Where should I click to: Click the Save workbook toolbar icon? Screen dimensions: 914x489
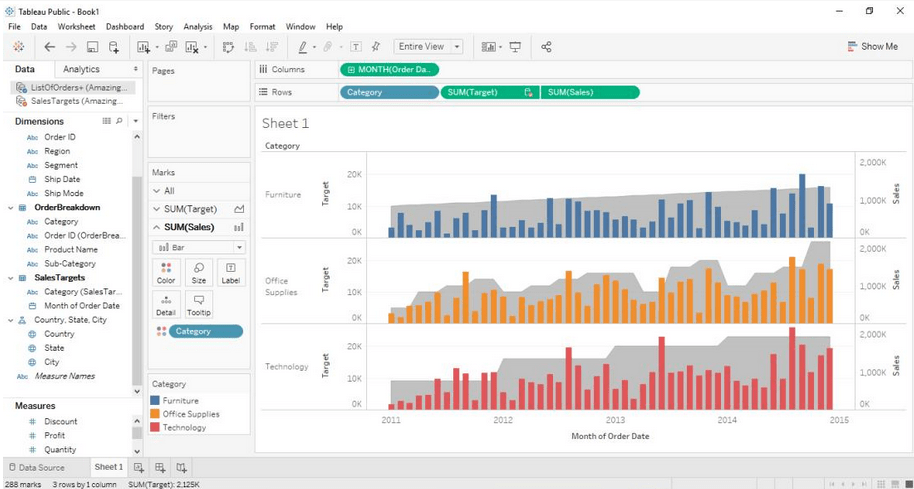tap(92, 47)
